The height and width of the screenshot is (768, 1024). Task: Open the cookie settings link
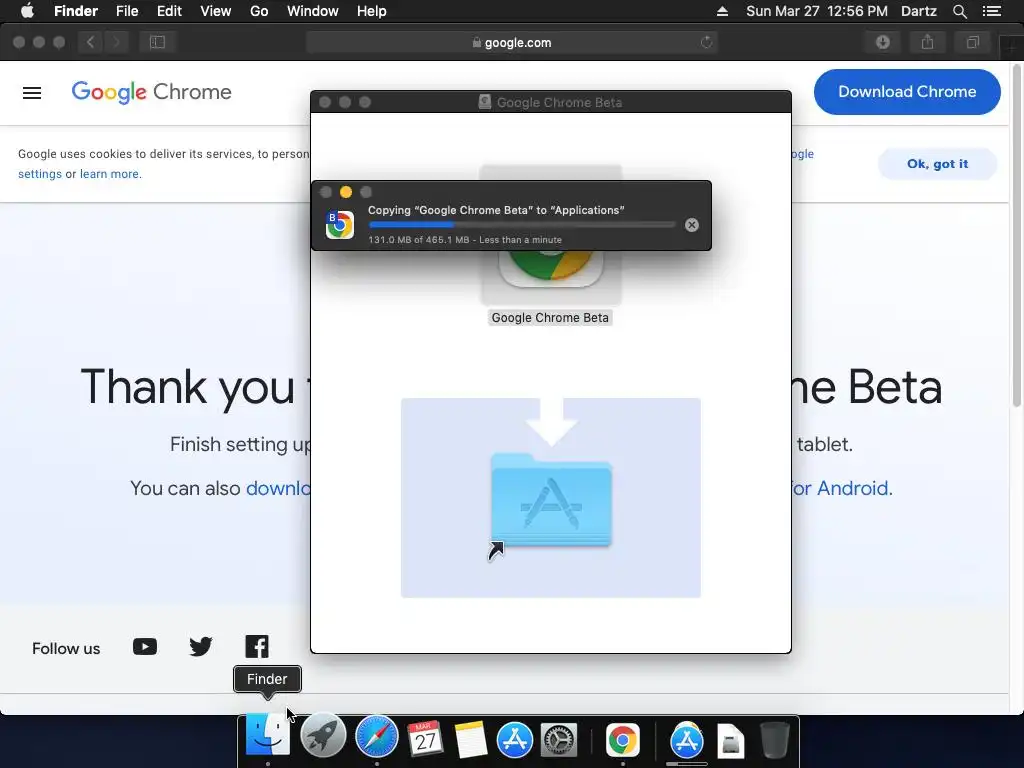pyautogui.click(x=40, y=174)
